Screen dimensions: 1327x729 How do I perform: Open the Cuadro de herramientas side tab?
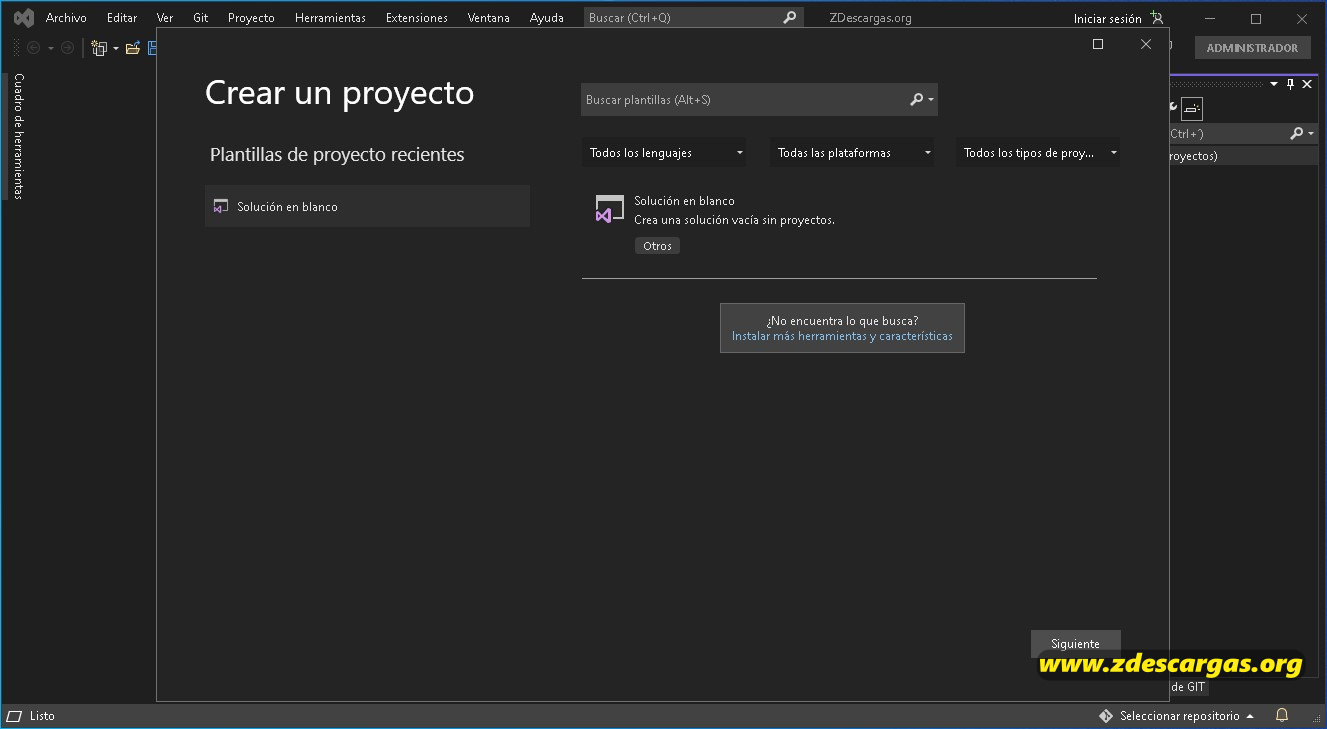click(18, 136)
